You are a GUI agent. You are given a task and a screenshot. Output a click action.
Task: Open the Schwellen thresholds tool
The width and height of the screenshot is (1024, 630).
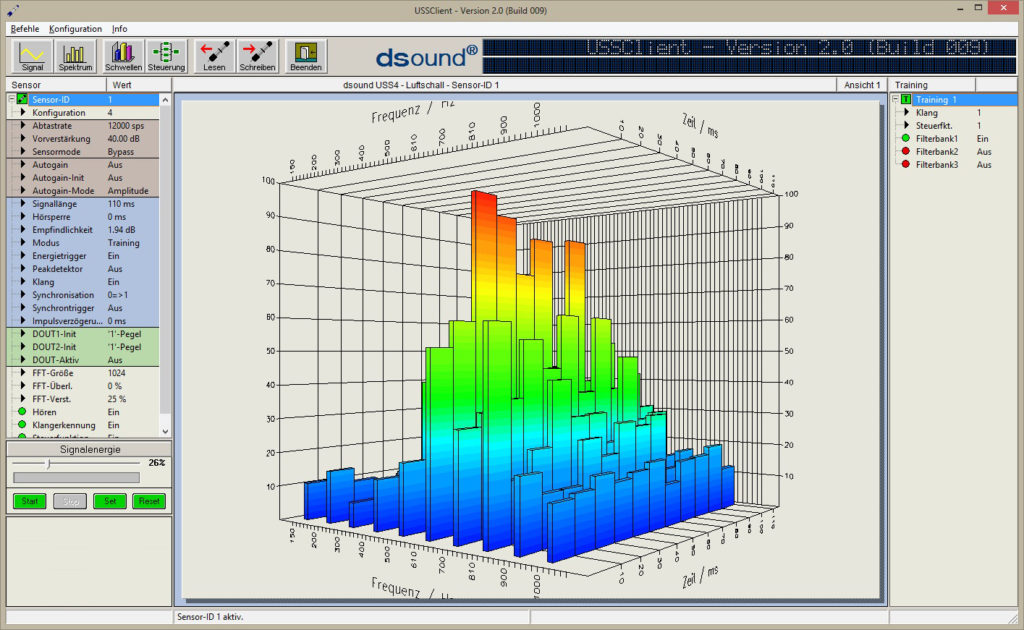coord(123,56)
